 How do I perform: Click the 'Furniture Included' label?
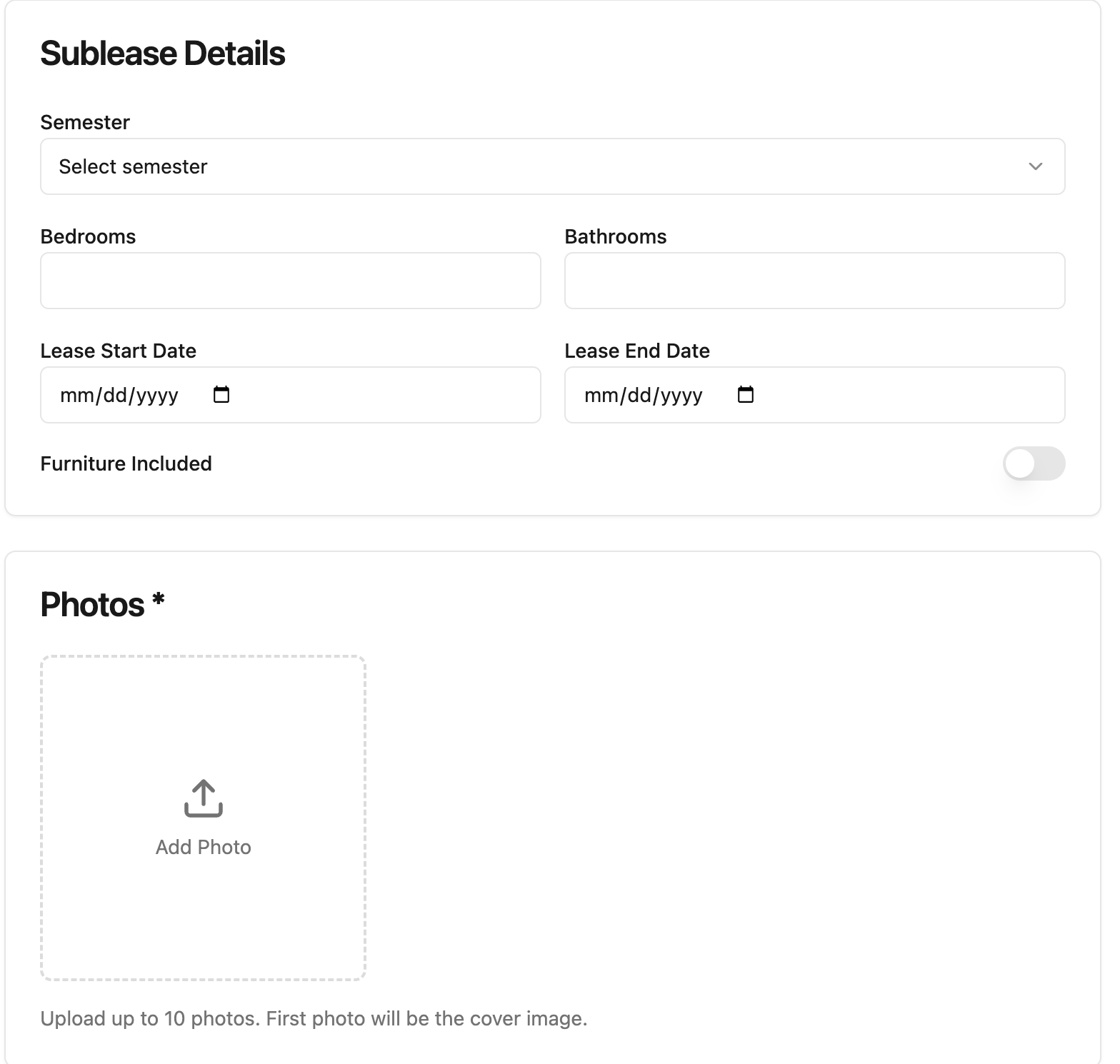[x=126, y=464]
